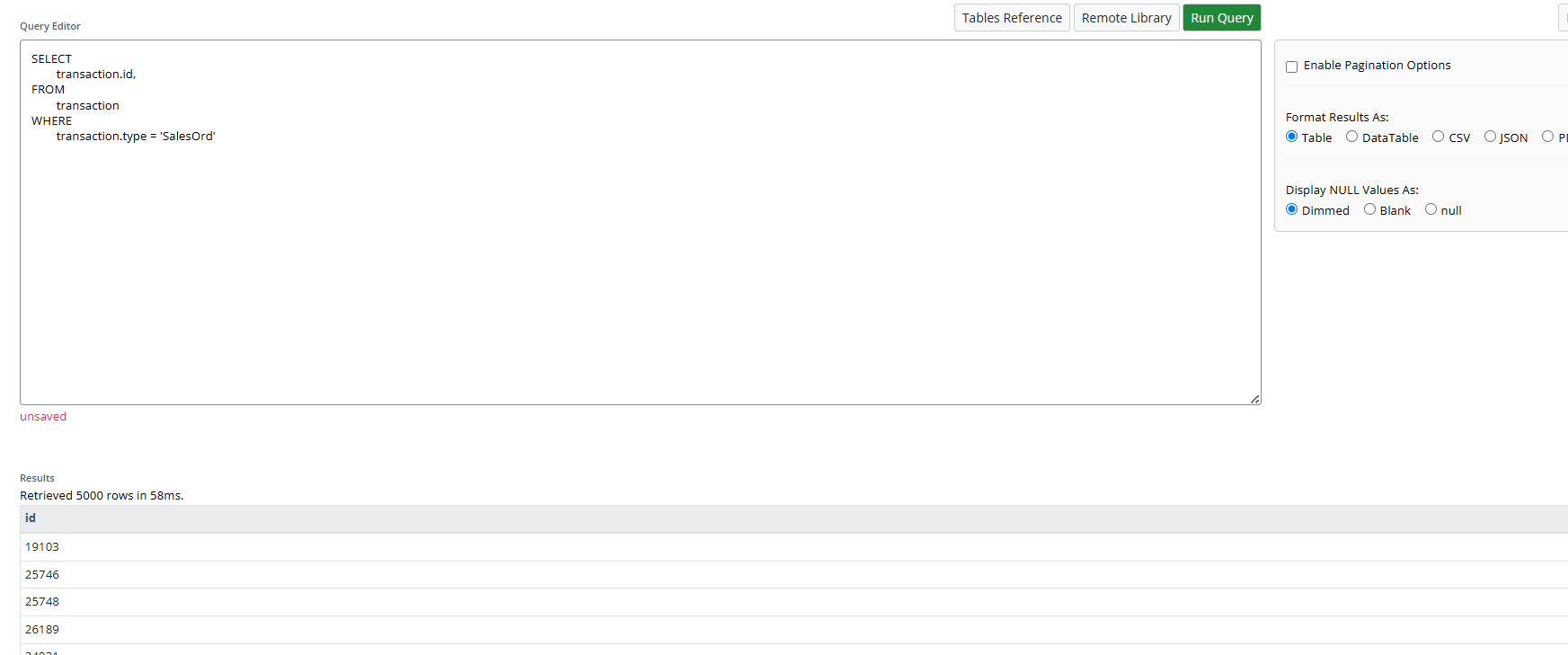Click result row with id 26189
This screenshot has height=655, width=1568.
point(42,630)
